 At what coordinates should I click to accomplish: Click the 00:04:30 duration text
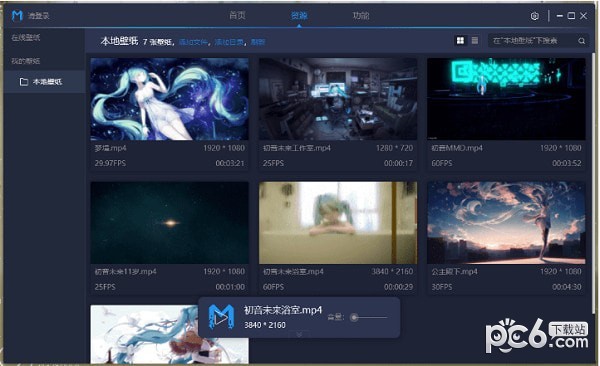(567, 287)
